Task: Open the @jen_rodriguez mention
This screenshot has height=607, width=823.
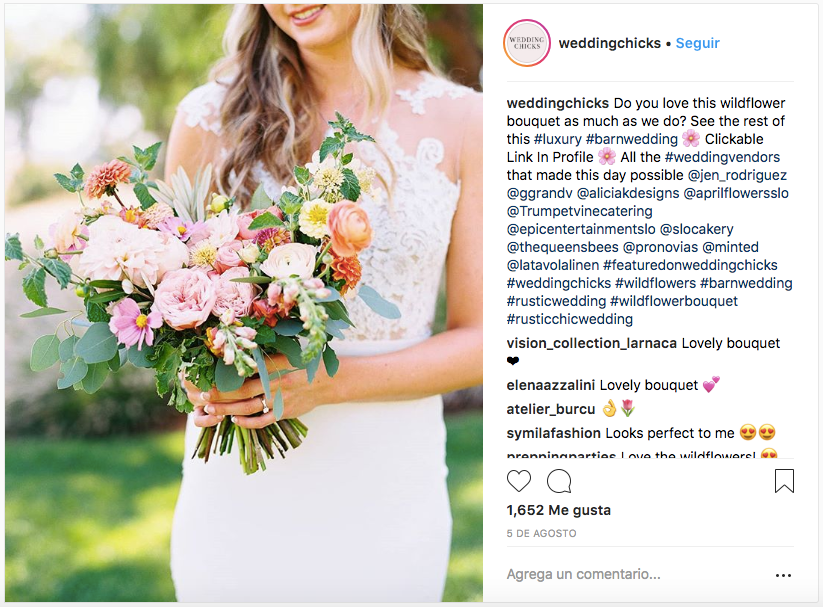Action: click(737, 175)
